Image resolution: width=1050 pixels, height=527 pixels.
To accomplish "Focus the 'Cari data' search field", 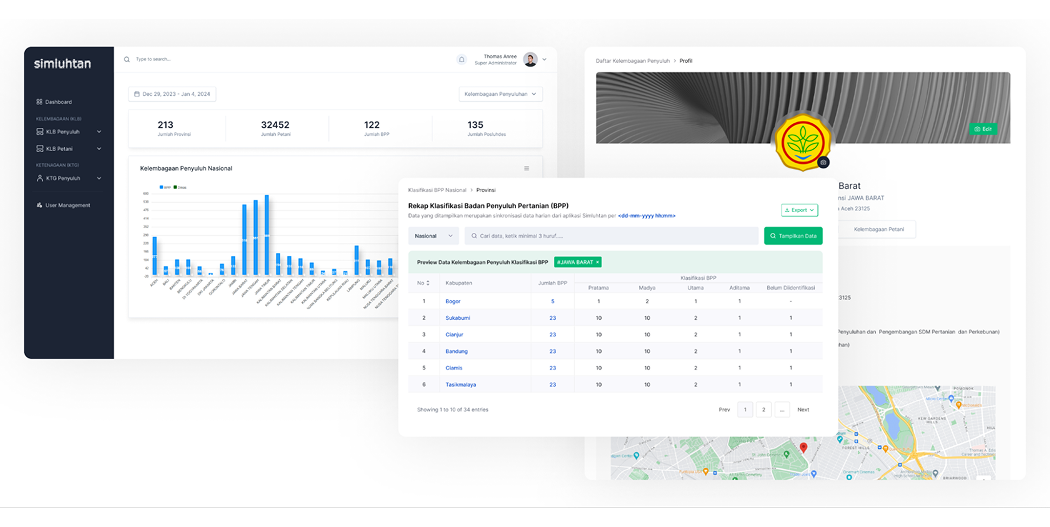I will pos(611,236).
